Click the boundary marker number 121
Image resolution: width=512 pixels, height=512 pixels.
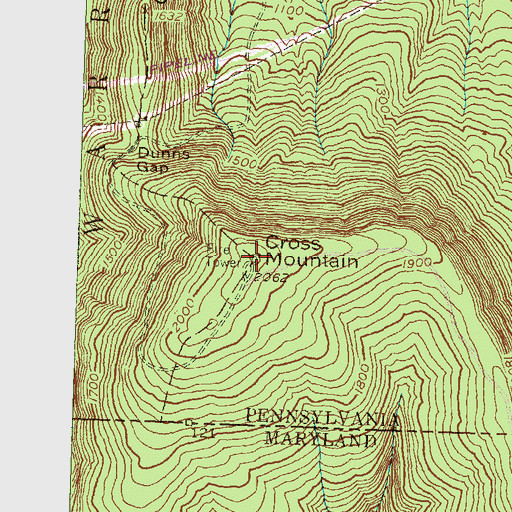[x=203, y=433]
